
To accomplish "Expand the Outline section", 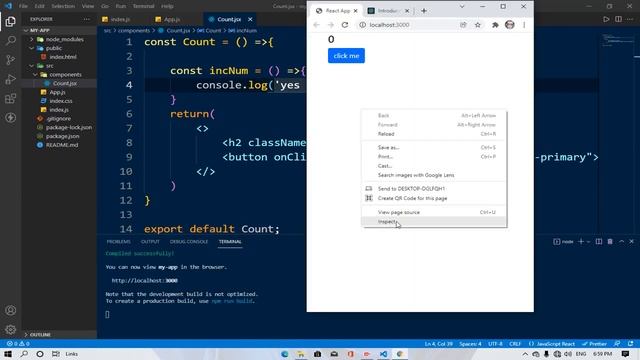I will tap(40, 335).
